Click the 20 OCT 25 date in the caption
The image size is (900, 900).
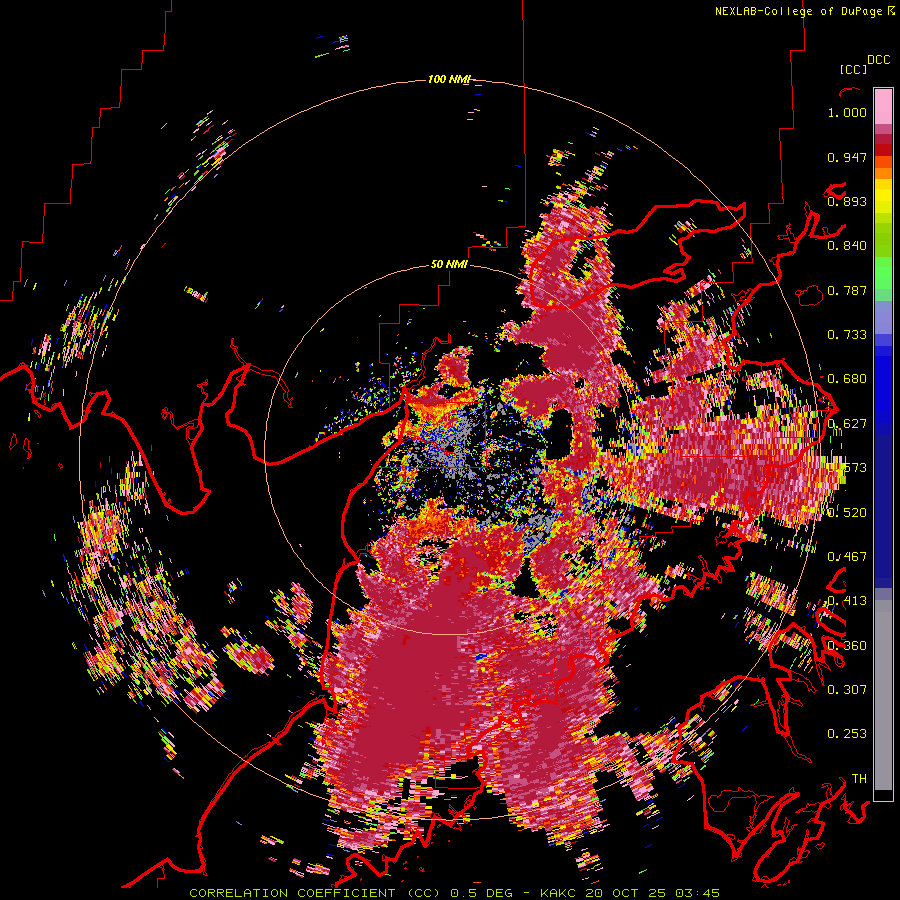626,893
